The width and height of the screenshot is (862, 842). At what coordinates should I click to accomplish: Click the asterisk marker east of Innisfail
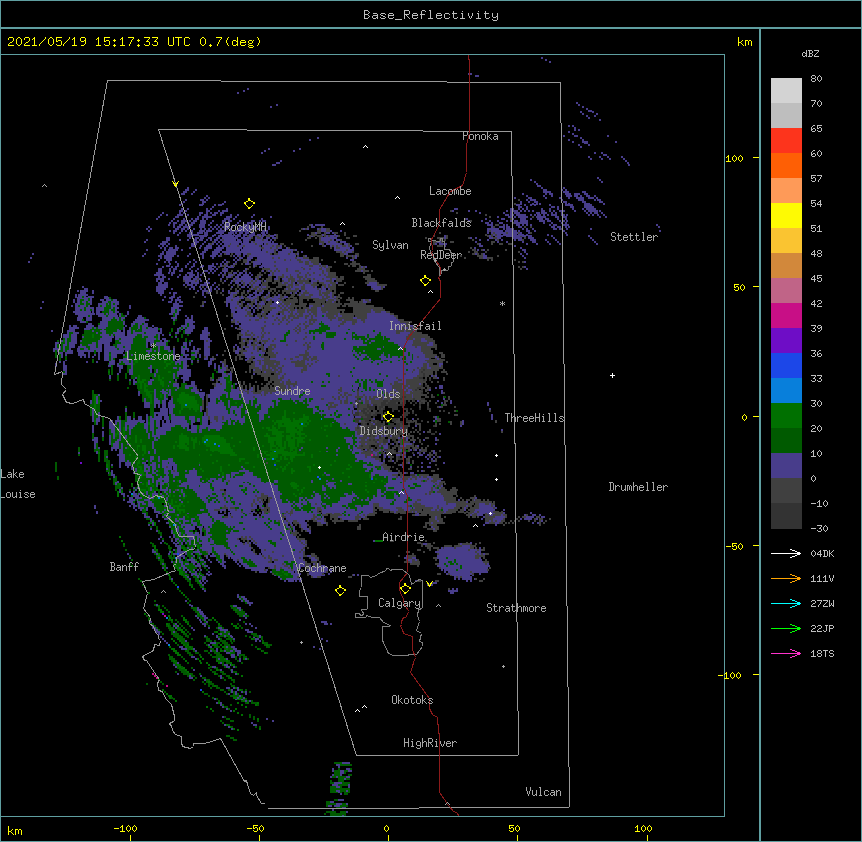pos(502,303)
